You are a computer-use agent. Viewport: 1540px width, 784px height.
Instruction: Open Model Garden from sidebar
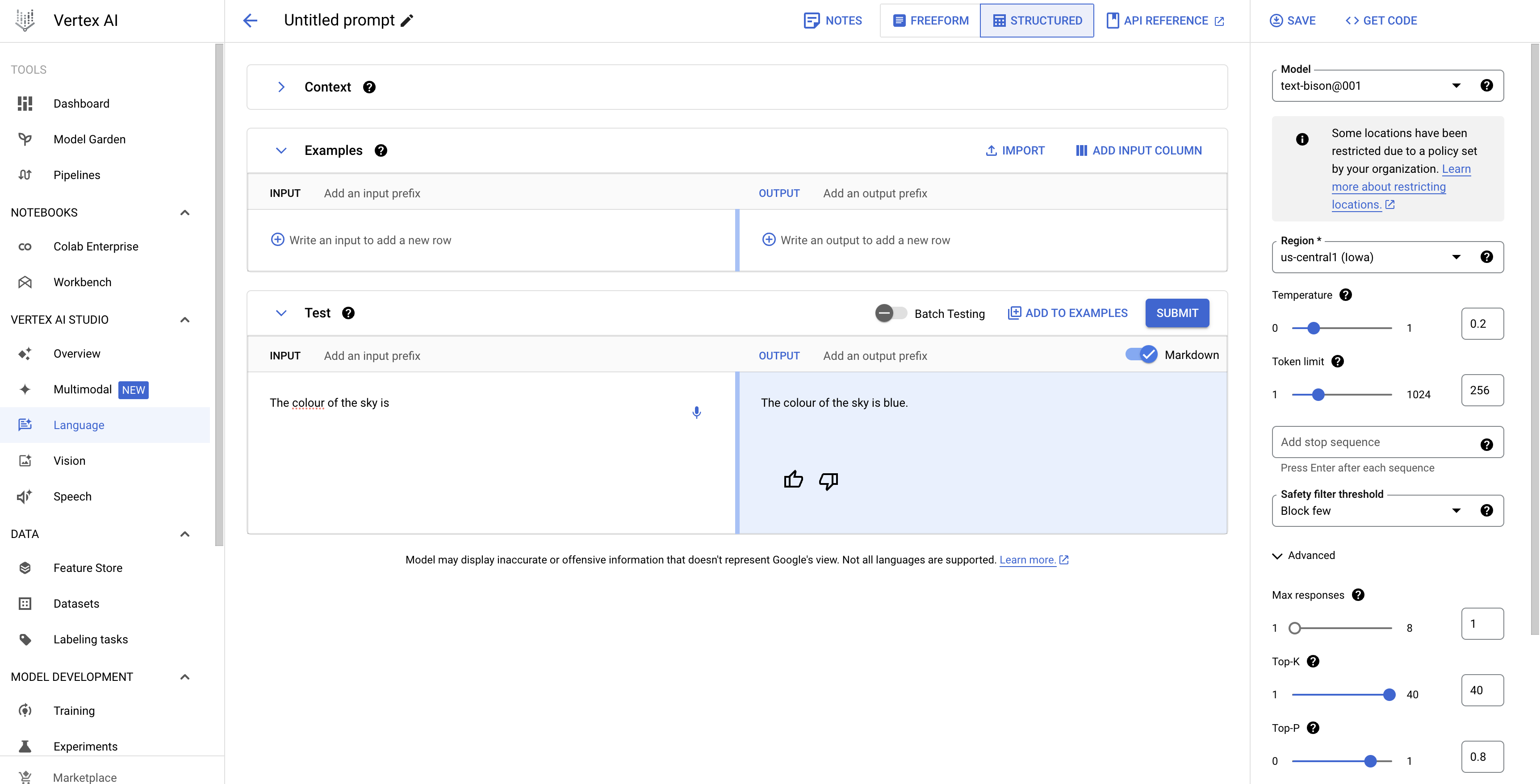click(x=90, y=139)
